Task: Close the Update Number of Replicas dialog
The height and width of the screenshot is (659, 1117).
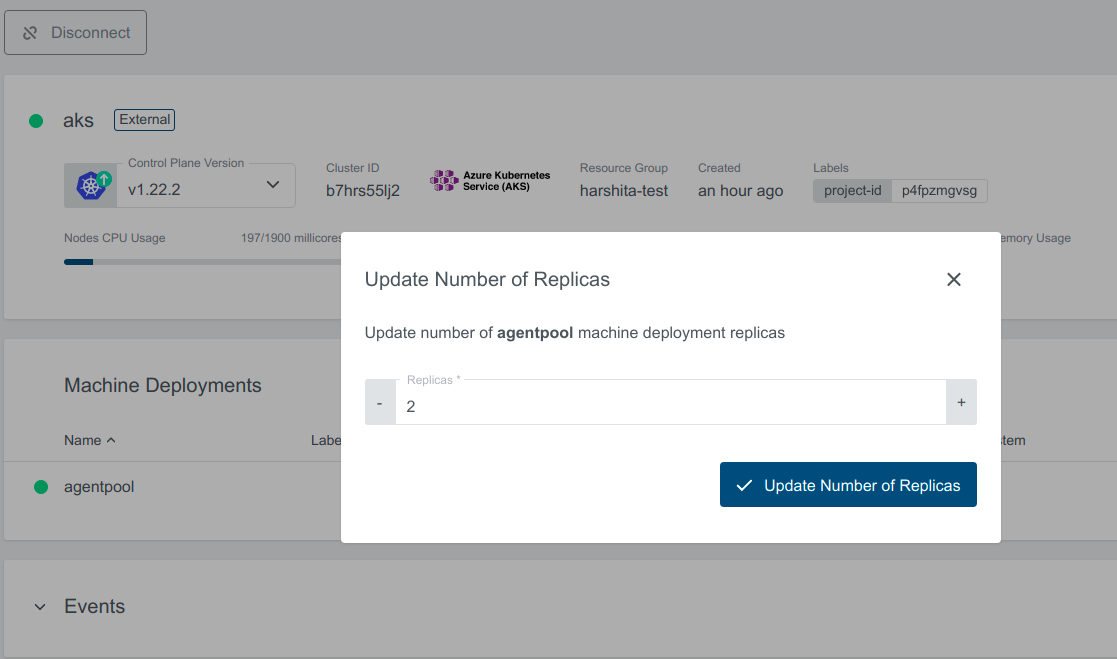Action: pyautogui.click(x=953, y=280)
